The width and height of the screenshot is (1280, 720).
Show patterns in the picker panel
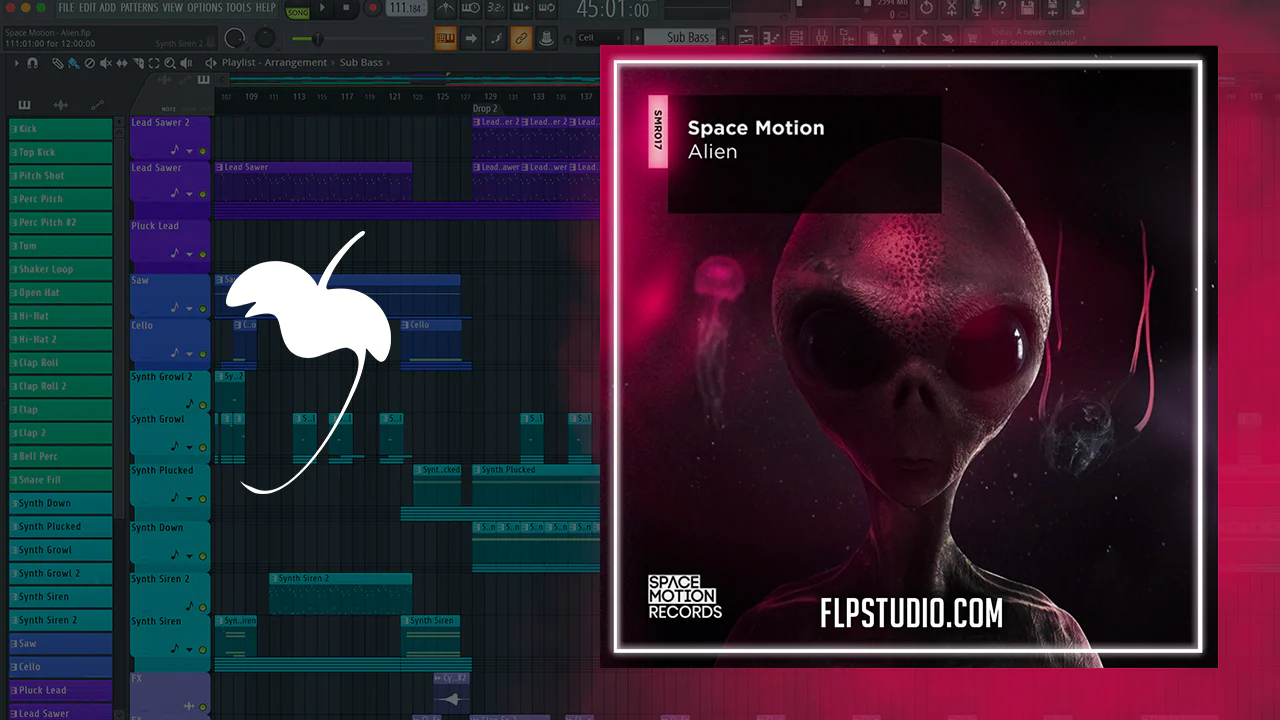click(24, 105)
